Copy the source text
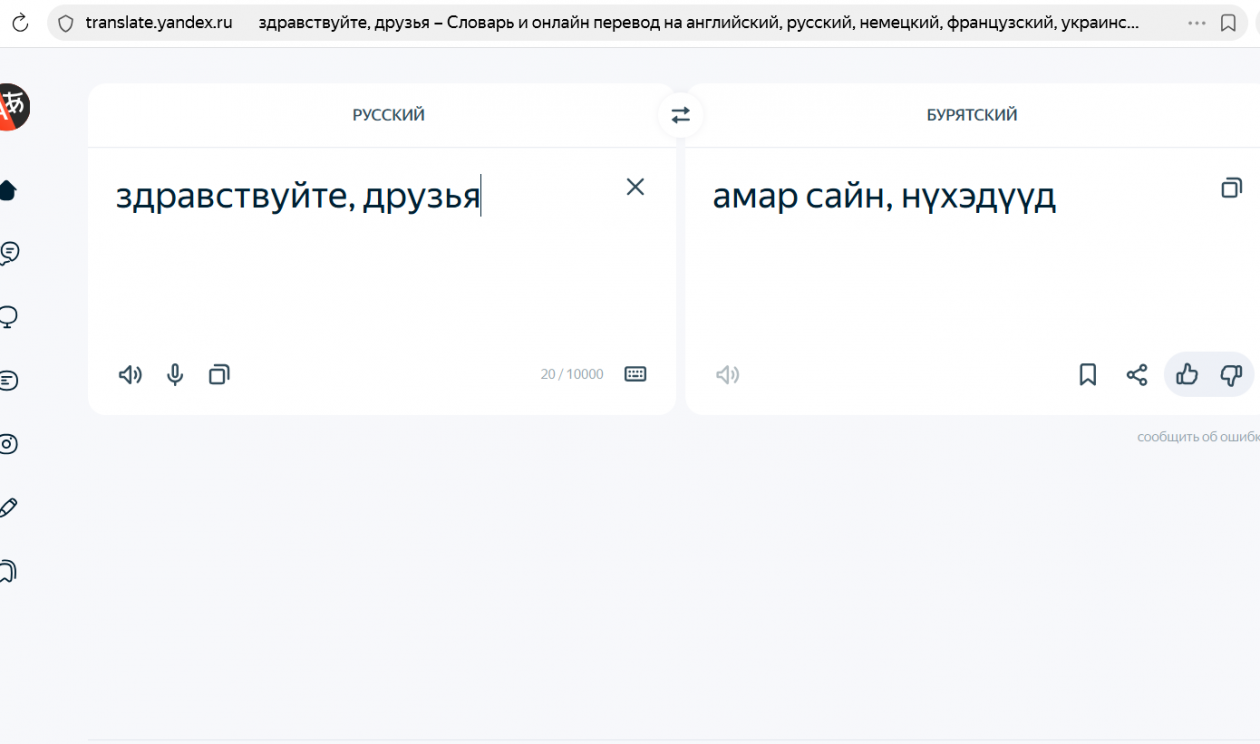Screen dimensions: 1260x744 coord(219,374)
